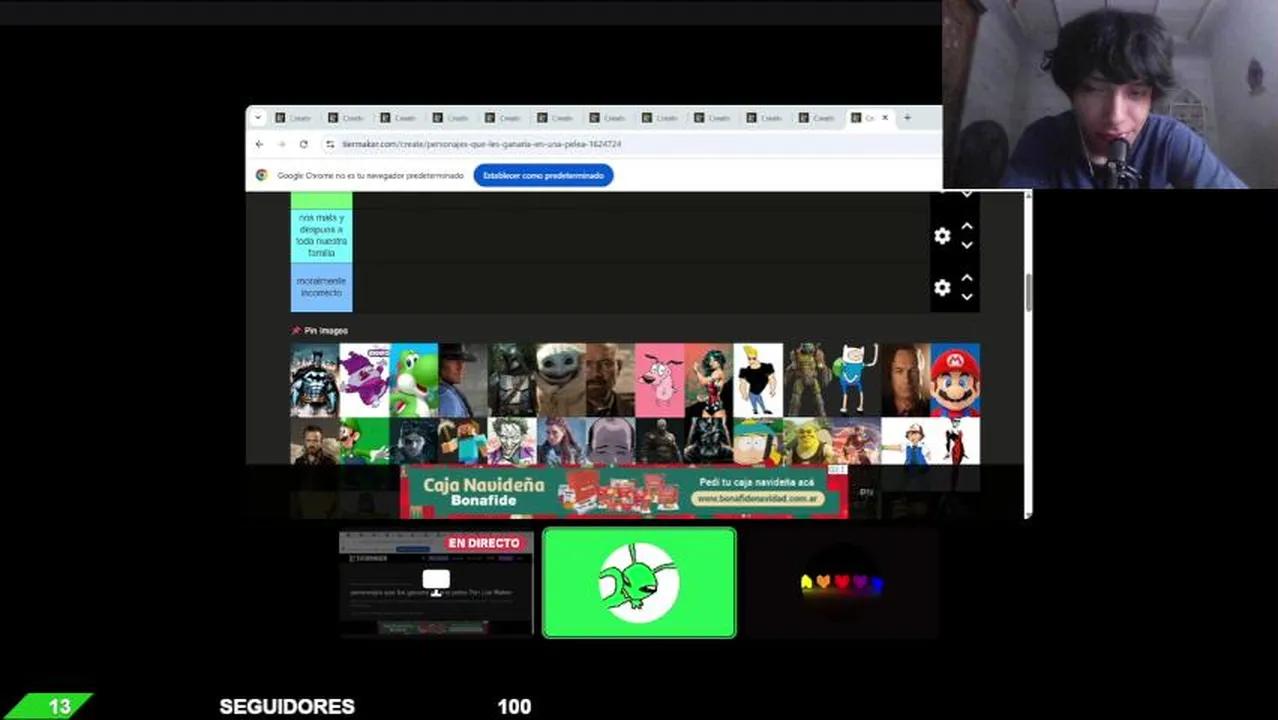The height and width of the screenshot is (720, 1278).
Task: Select the Batman character image
Action: point(315,380)
